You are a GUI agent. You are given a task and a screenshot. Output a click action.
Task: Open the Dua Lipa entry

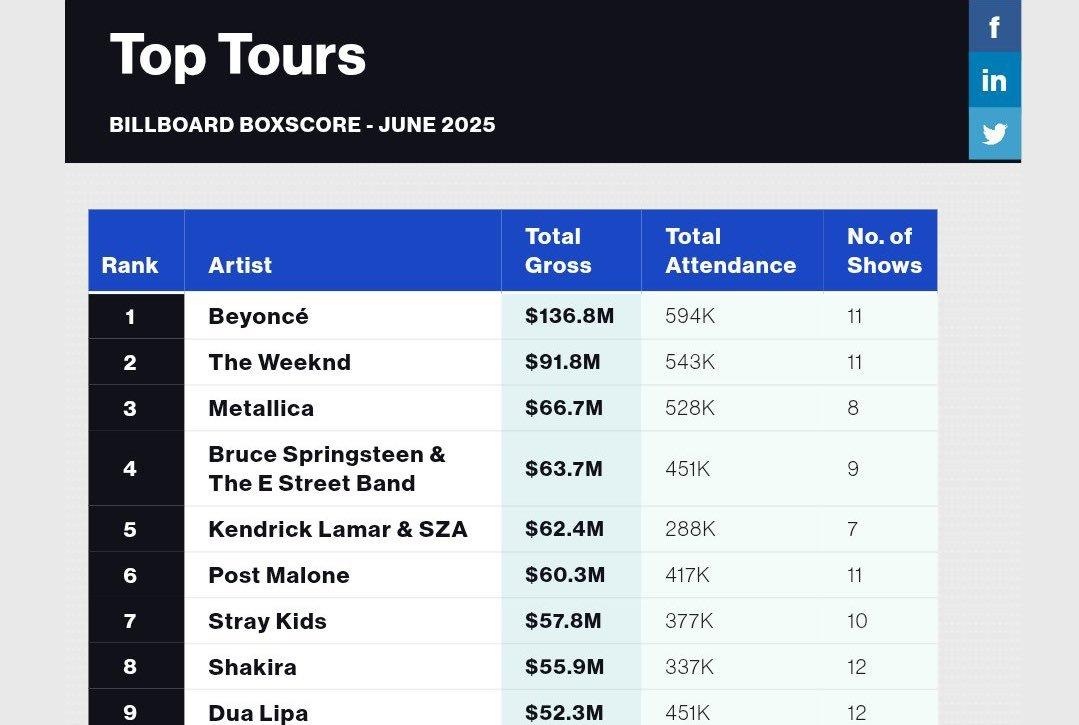click(258, 713)
